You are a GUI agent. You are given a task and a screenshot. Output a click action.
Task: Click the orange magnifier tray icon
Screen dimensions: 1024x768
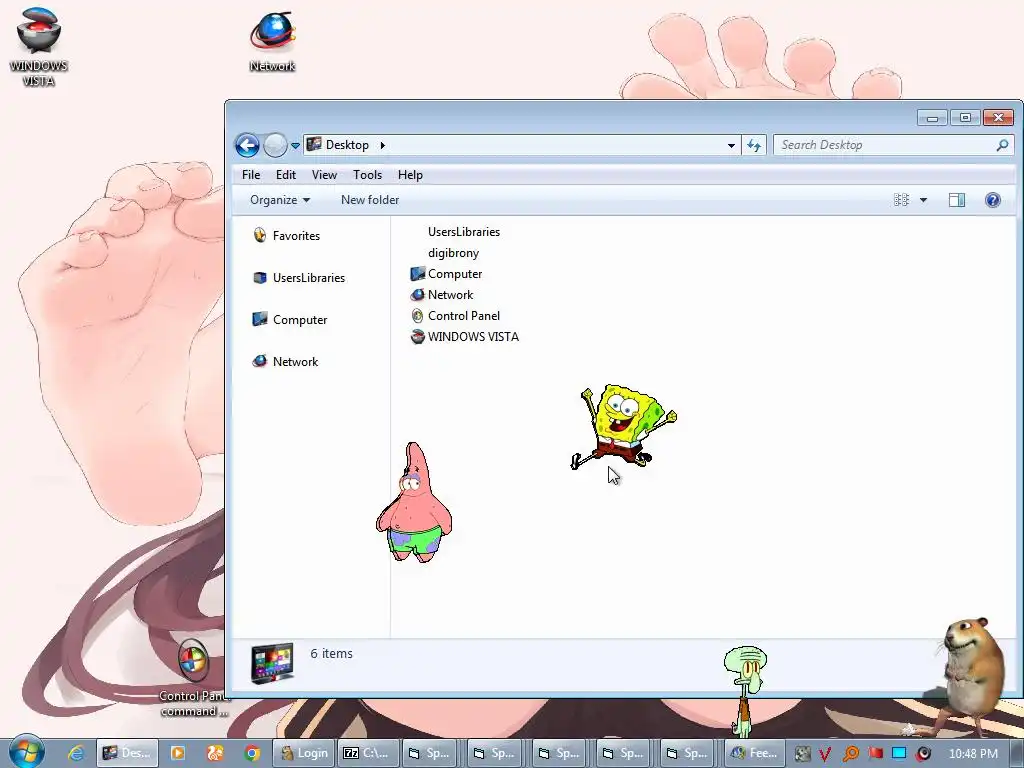click(850, 754)
